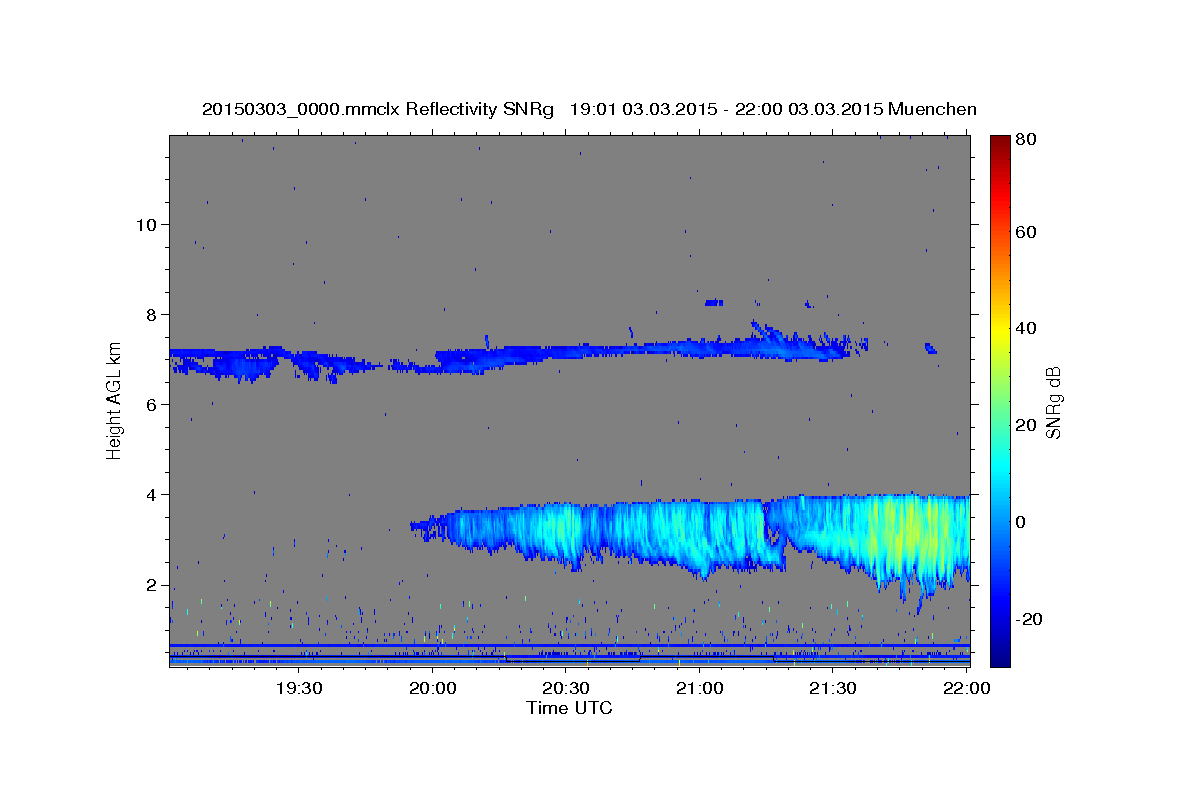Click the colorbar value 20

point(1025,425)
